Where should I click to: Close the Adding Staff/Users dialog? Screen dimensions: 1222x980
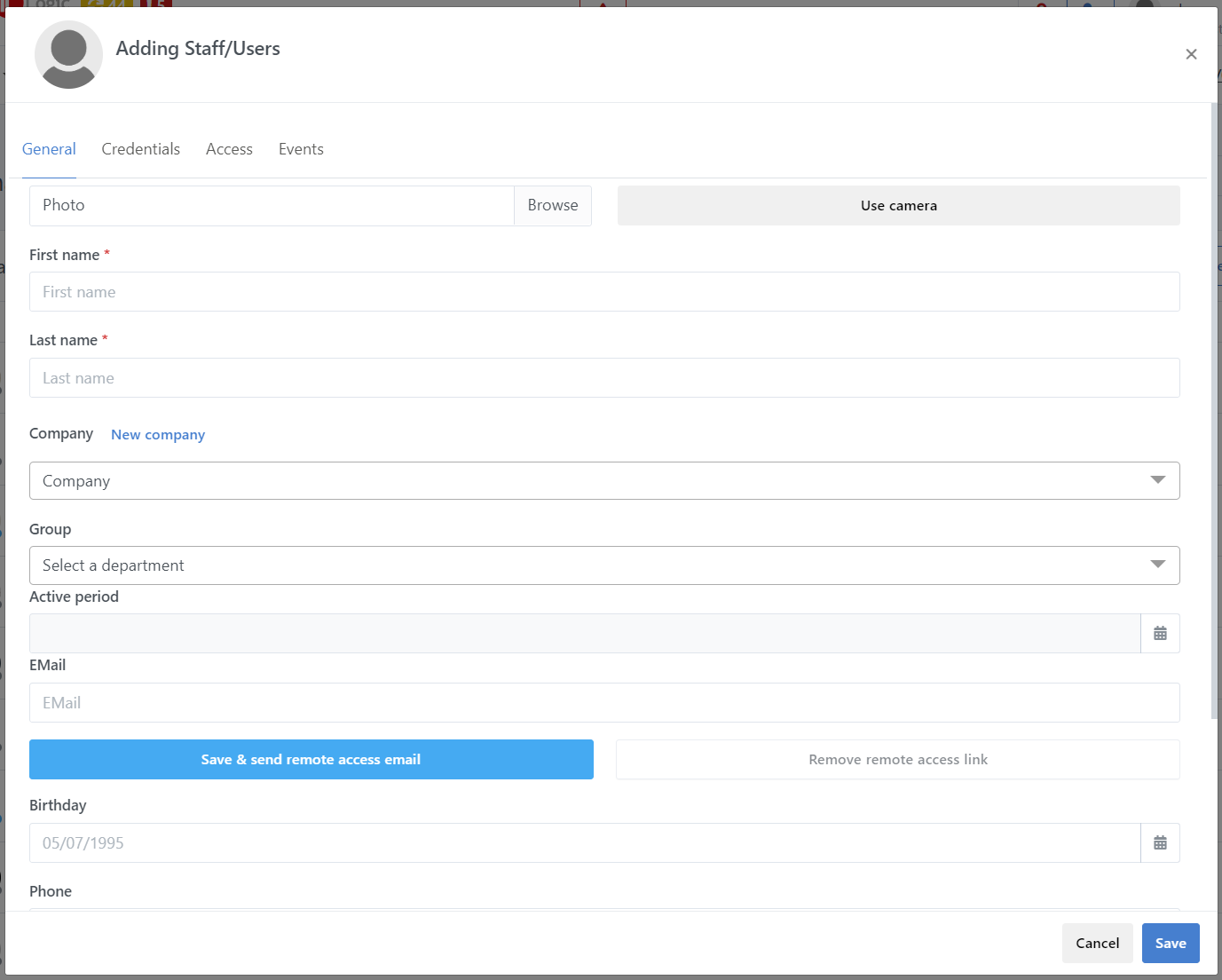pos(1191,54)
